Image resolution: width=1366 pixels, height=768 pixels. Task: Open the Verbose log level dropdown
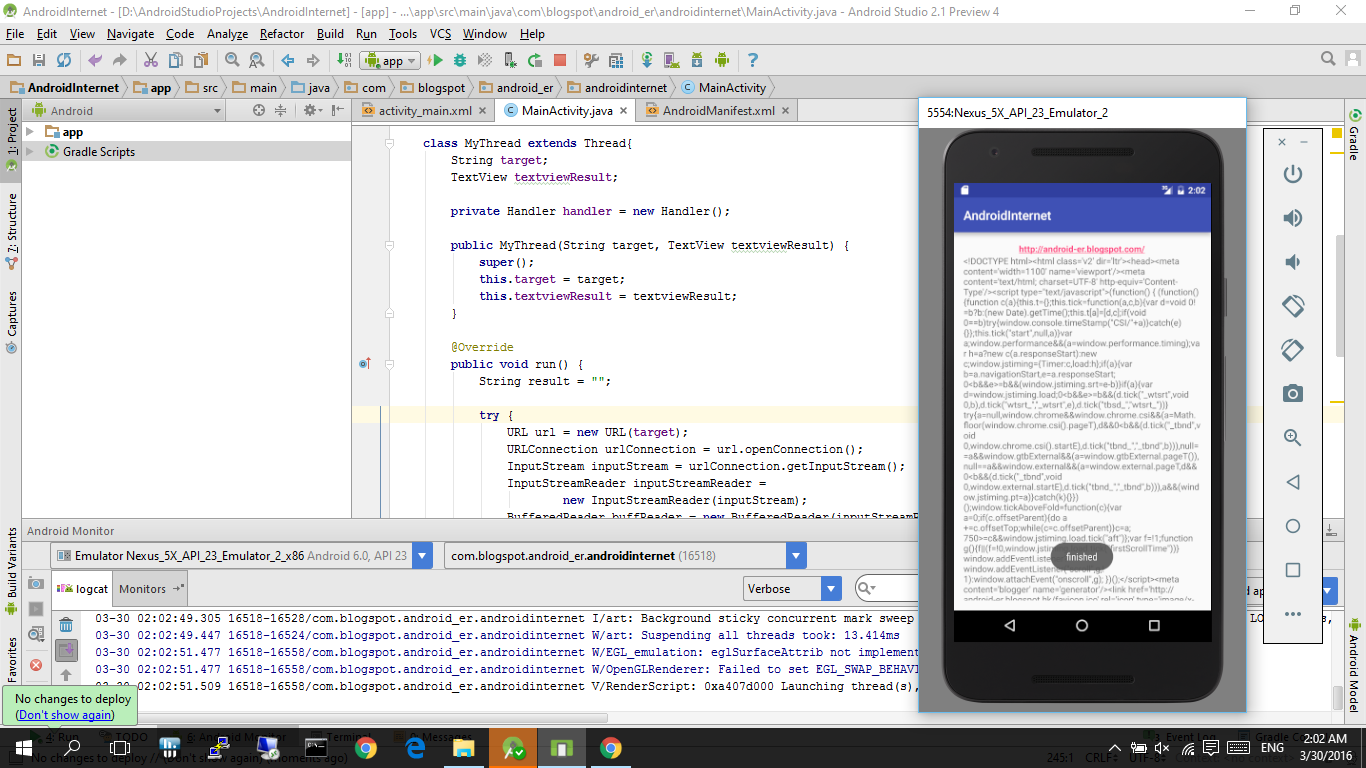791,589
